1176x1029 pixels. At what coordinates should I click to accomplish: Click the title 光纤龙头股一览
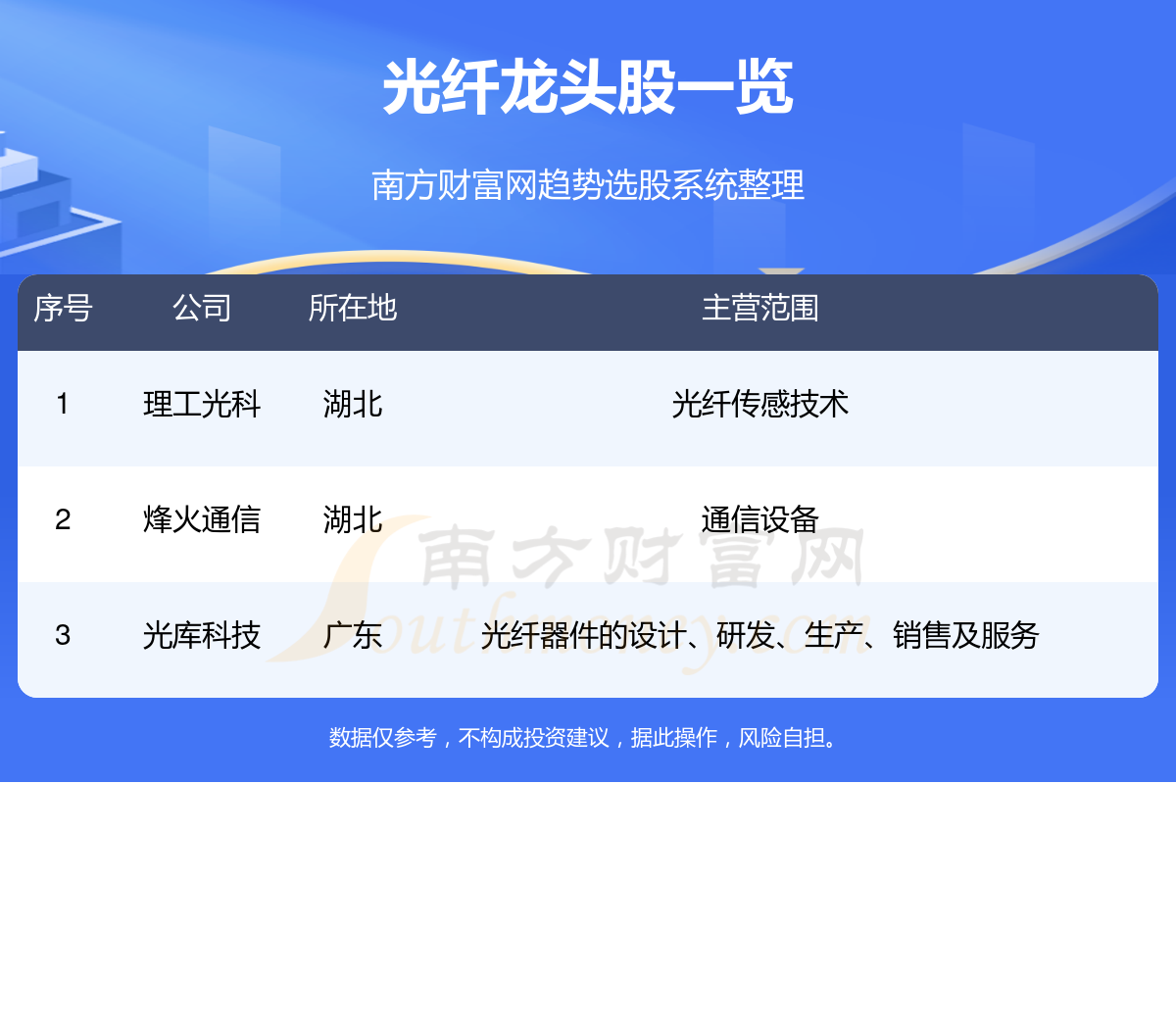[588, 87]
